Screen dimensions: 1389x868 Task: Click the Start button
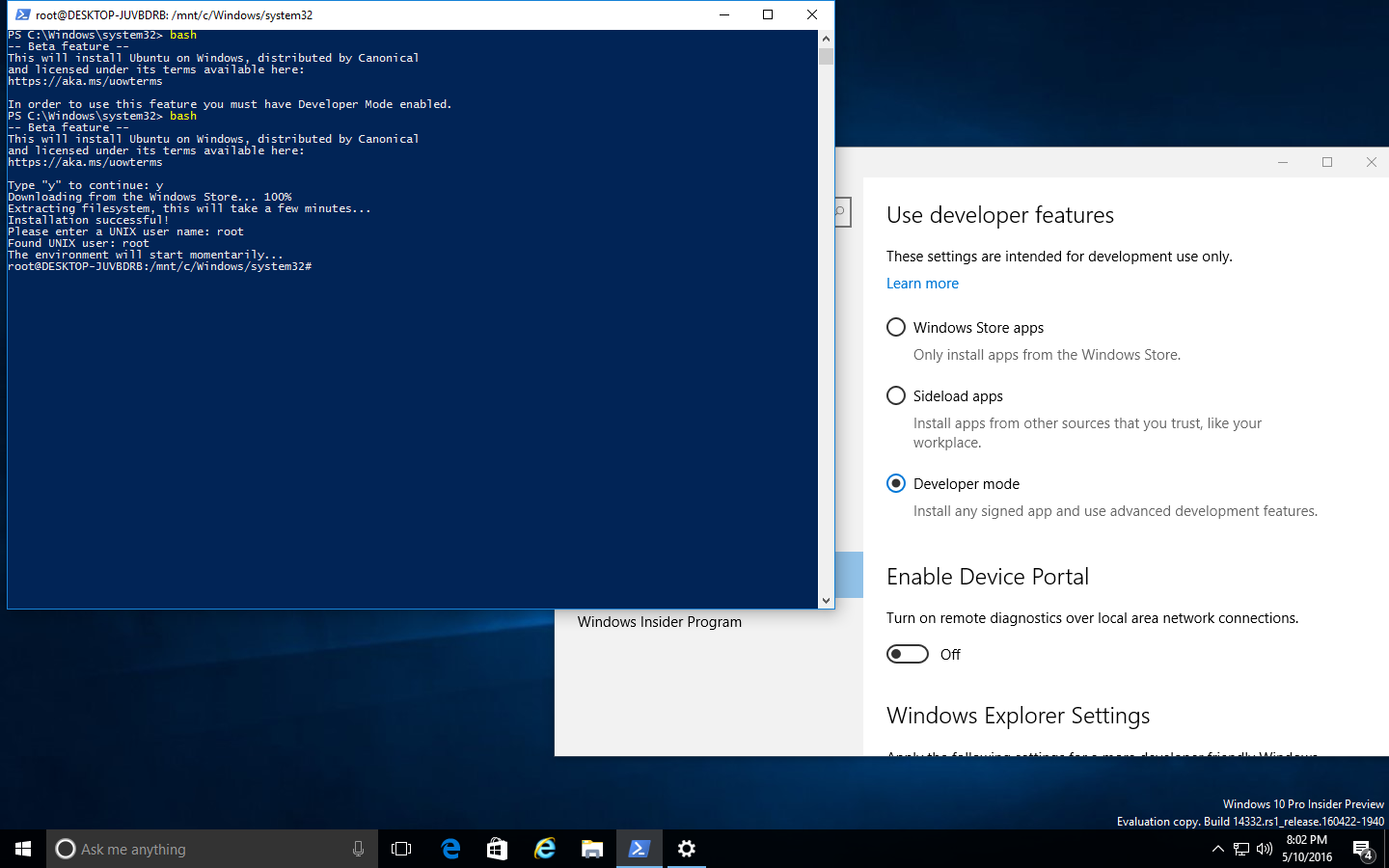tap(21, 849)
